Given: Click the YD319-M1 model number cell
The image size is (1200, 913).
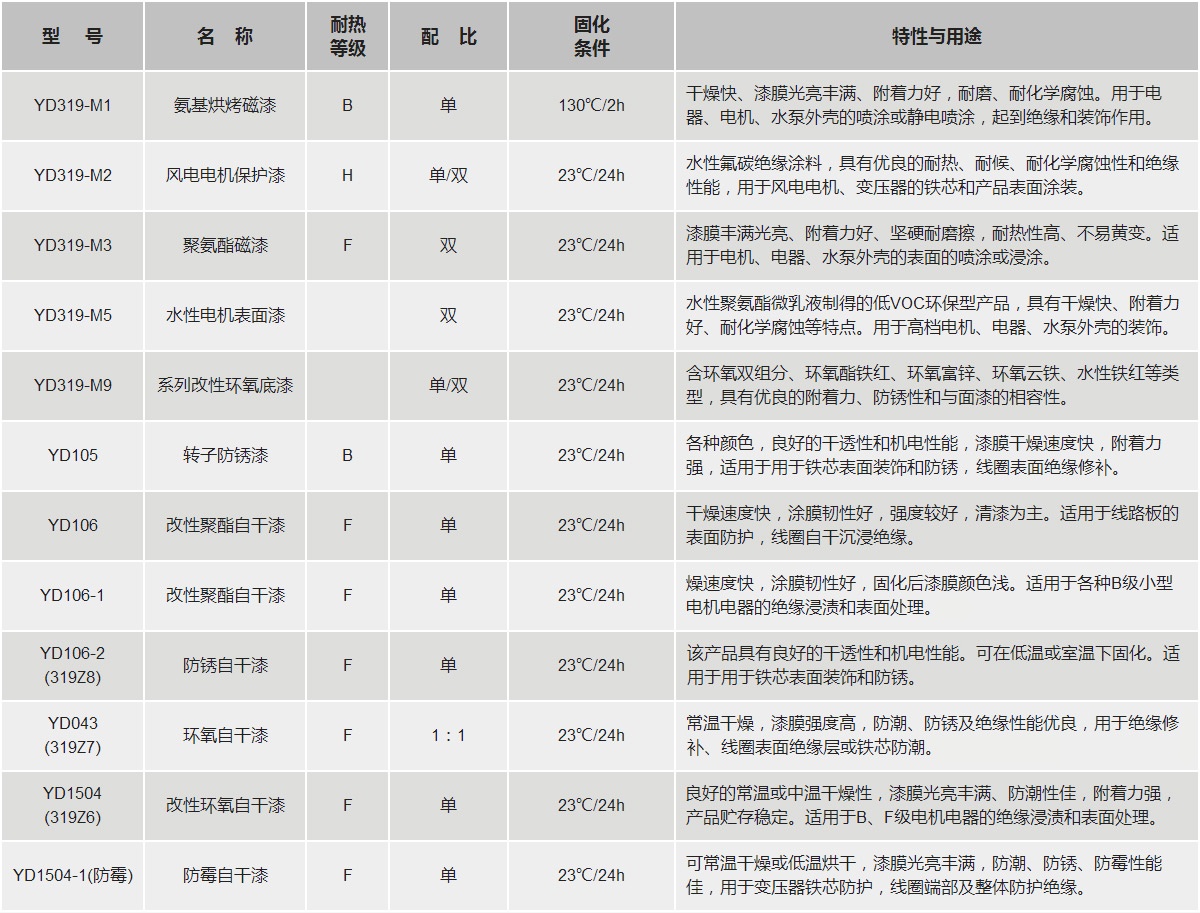Looking at the screenshot, I should click(x=71, y=104).
